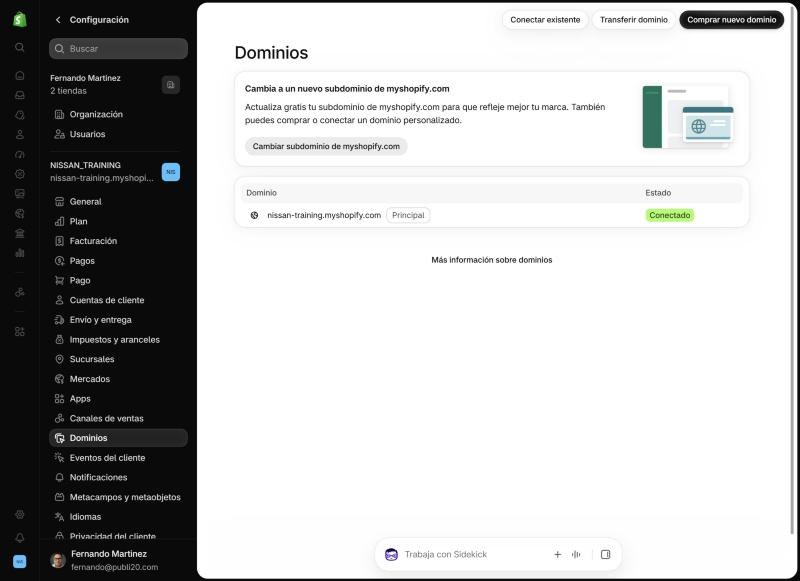Go back using arrow beside Configuración
800x581 pixels.
[x=58, y=20]
